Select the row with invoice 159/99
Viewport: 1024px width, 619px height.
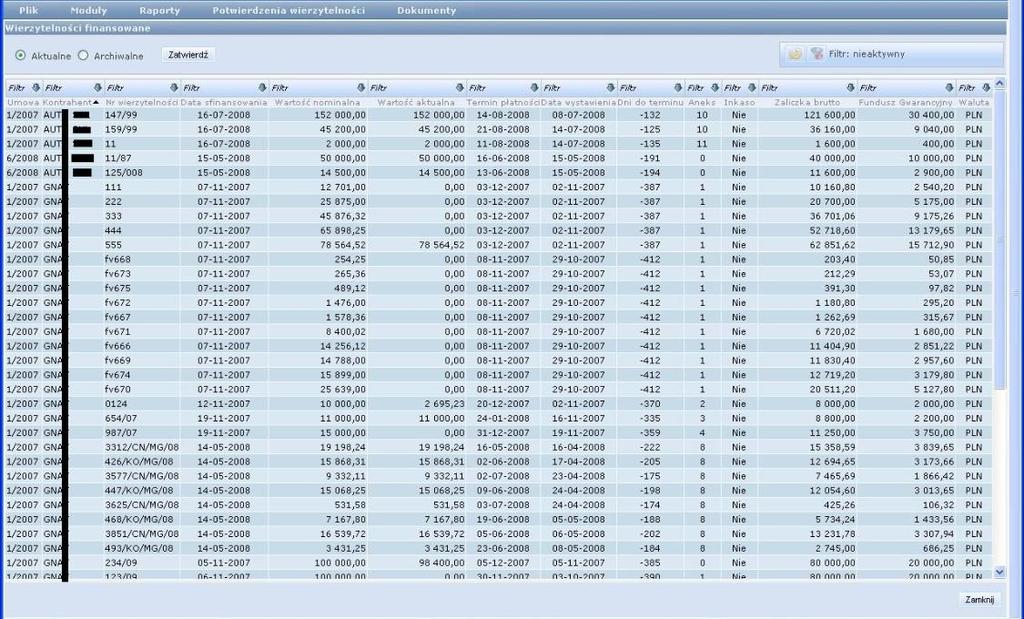click(x=499, y=129)
